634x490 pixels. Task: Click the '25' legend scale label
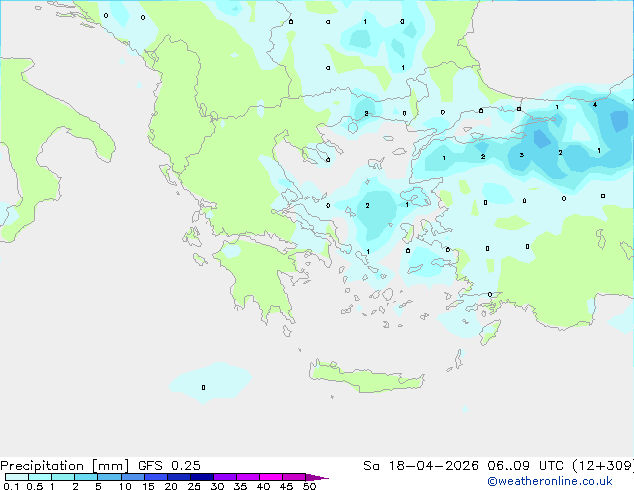click(194, 486)
